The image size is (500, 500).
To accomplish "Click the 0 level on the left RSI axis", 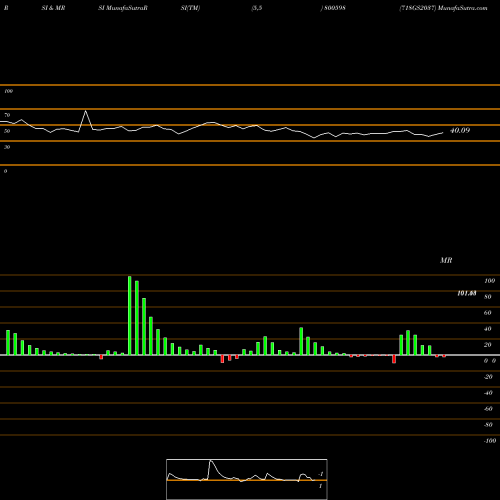I will (x=5, y=171).
